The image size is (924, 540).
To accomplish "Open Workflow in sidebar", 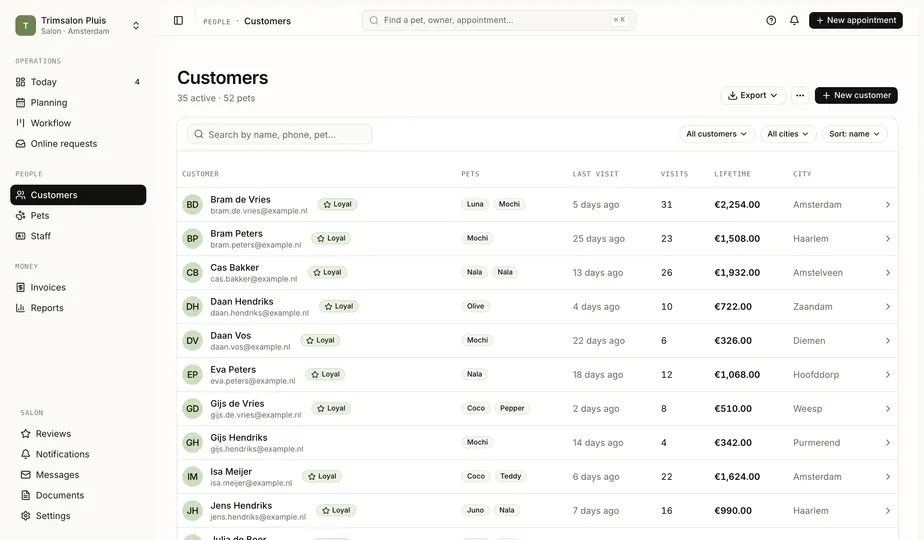I will [78, 123].
